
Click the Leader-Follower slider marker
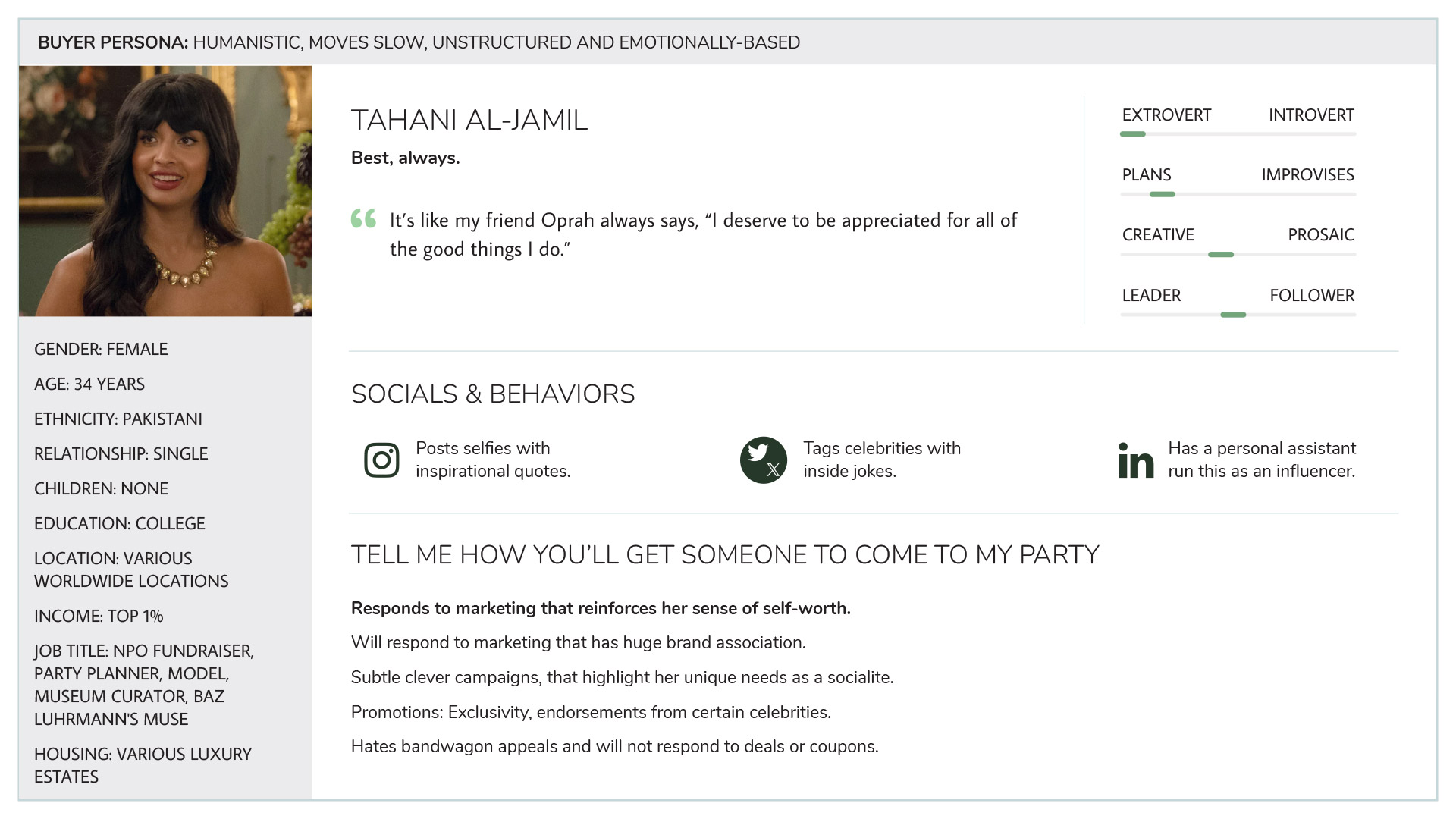click(x=1233, y=315)
